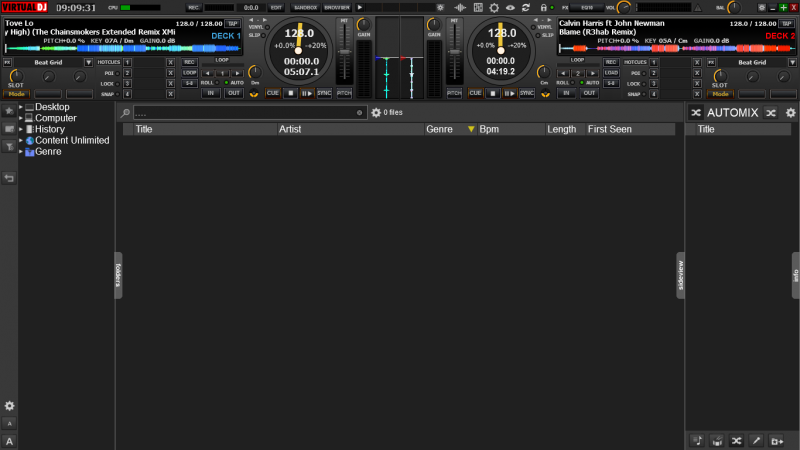Expand the History tree node
The image size is (800, 450).
[21, 130]
